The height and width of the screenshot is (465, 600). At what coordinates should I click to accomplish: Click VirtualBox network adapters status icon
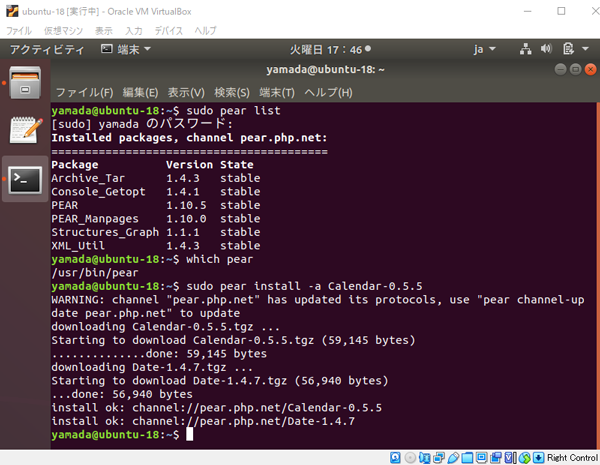(x=439, y=457)
